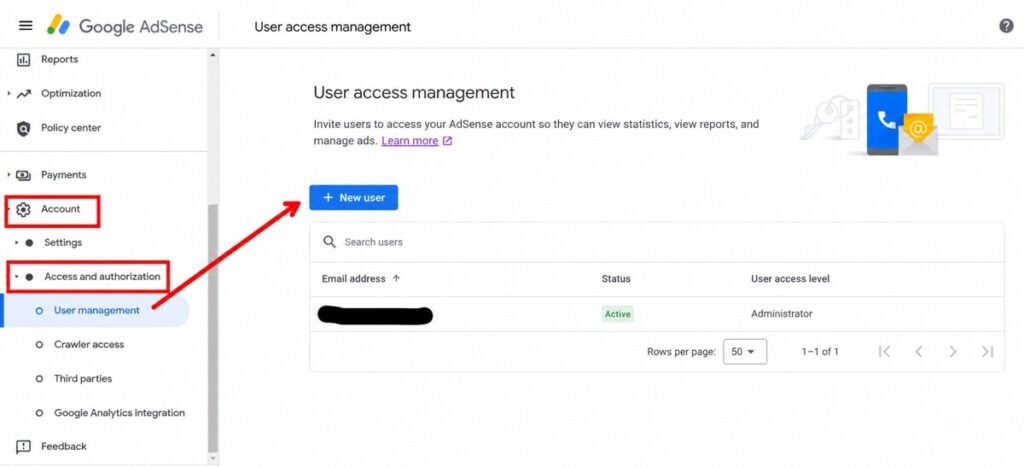This screenshot has width=1024, height=467.
Task: Click the sidebar scrollbar thumb
Action: pos(212,329)
